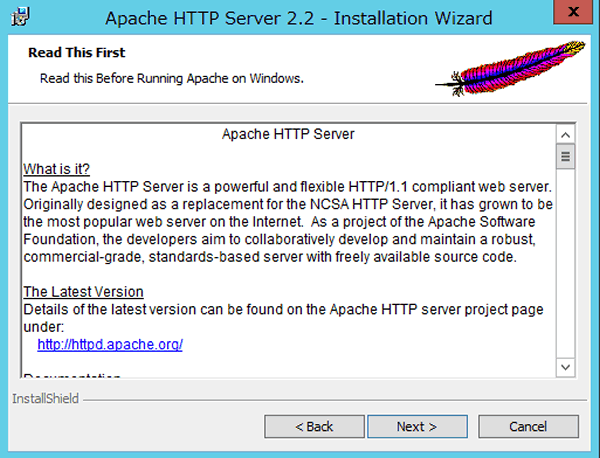
Task: Cancel the Apache installation
Action: (x=527, y=426)
